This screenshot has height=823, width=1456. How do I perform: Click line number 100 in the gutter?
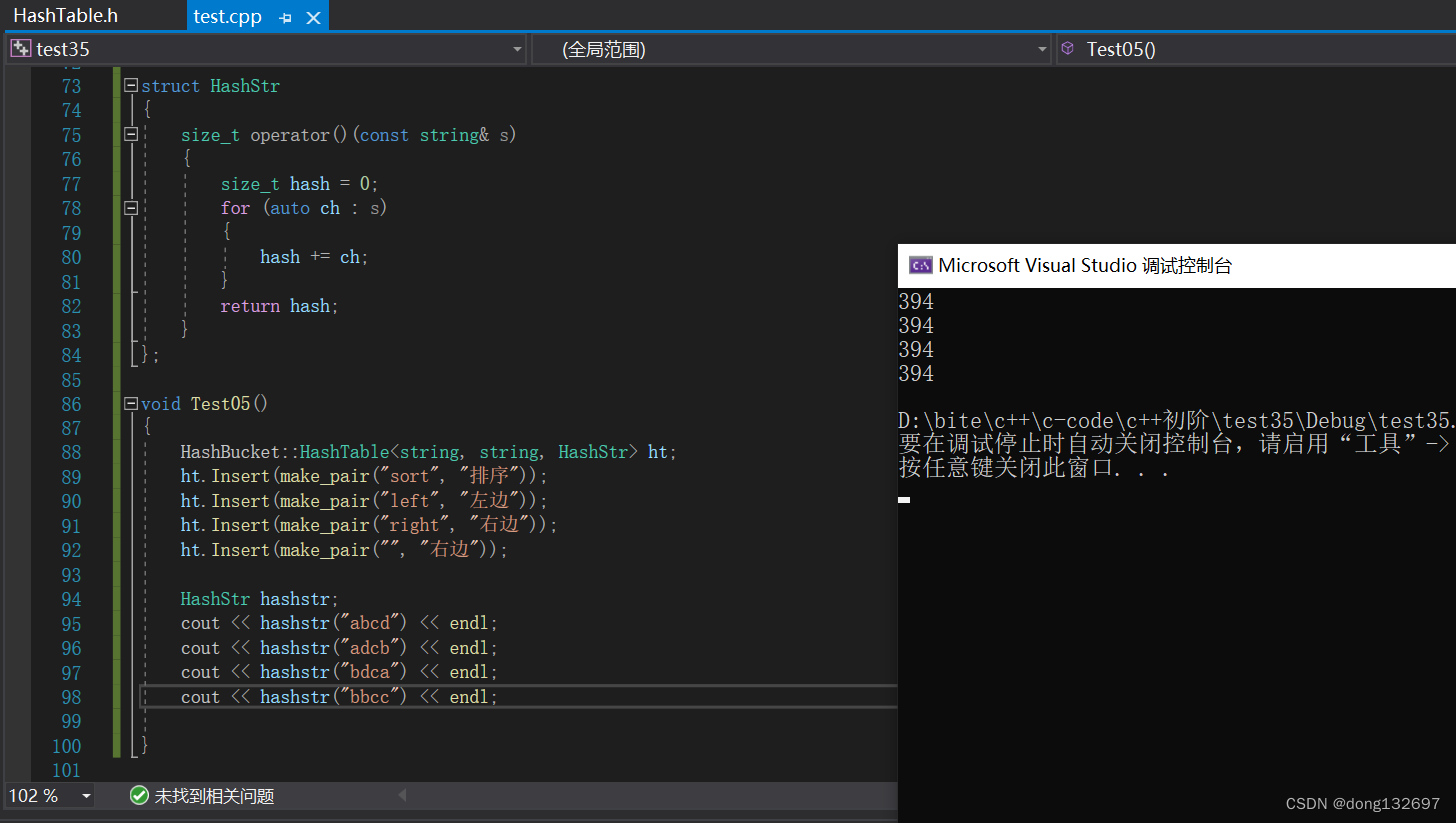(66, 746)
